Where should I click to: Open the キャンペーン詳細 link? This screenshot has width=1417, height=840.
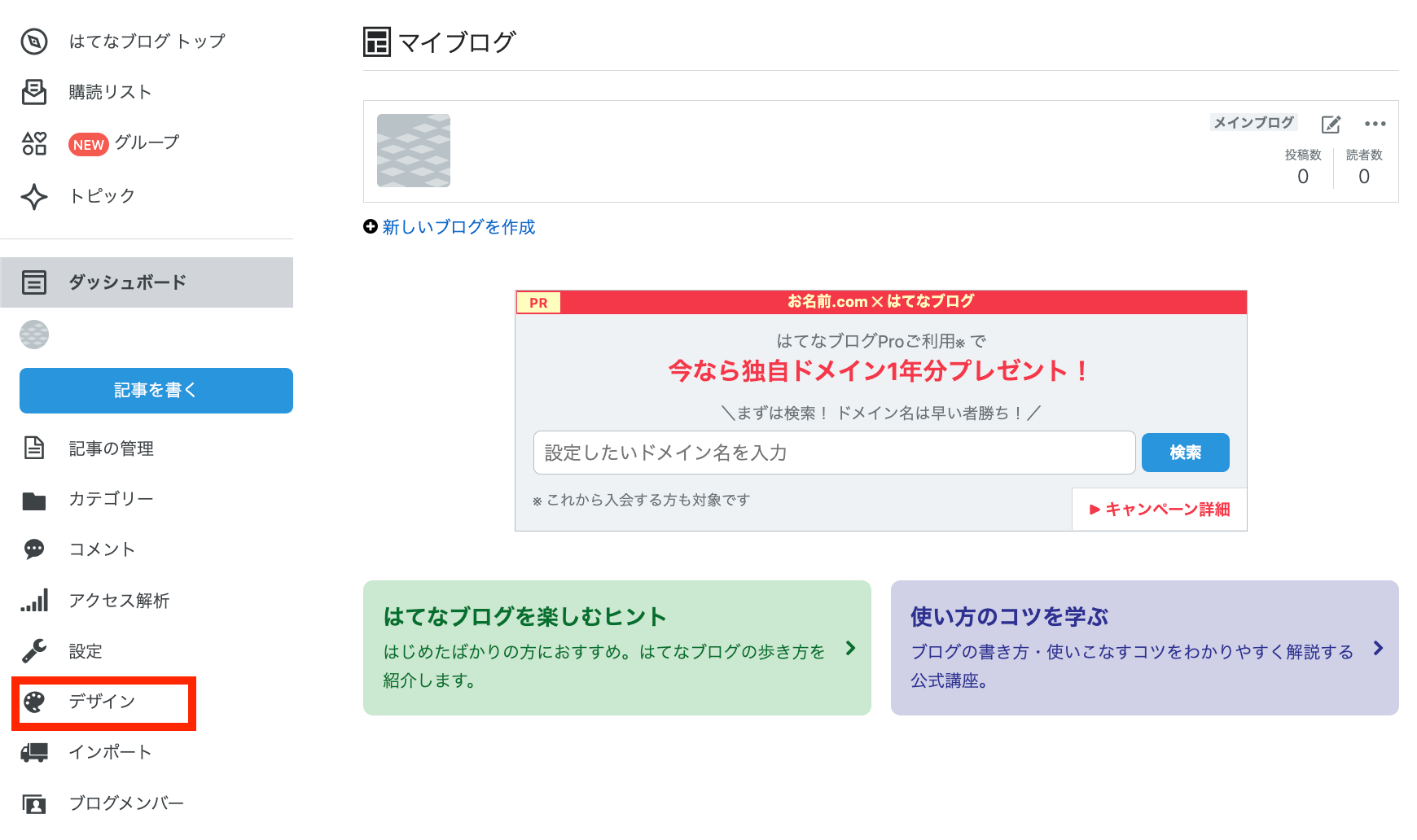pyautogui.click(x=1160, y=510)
